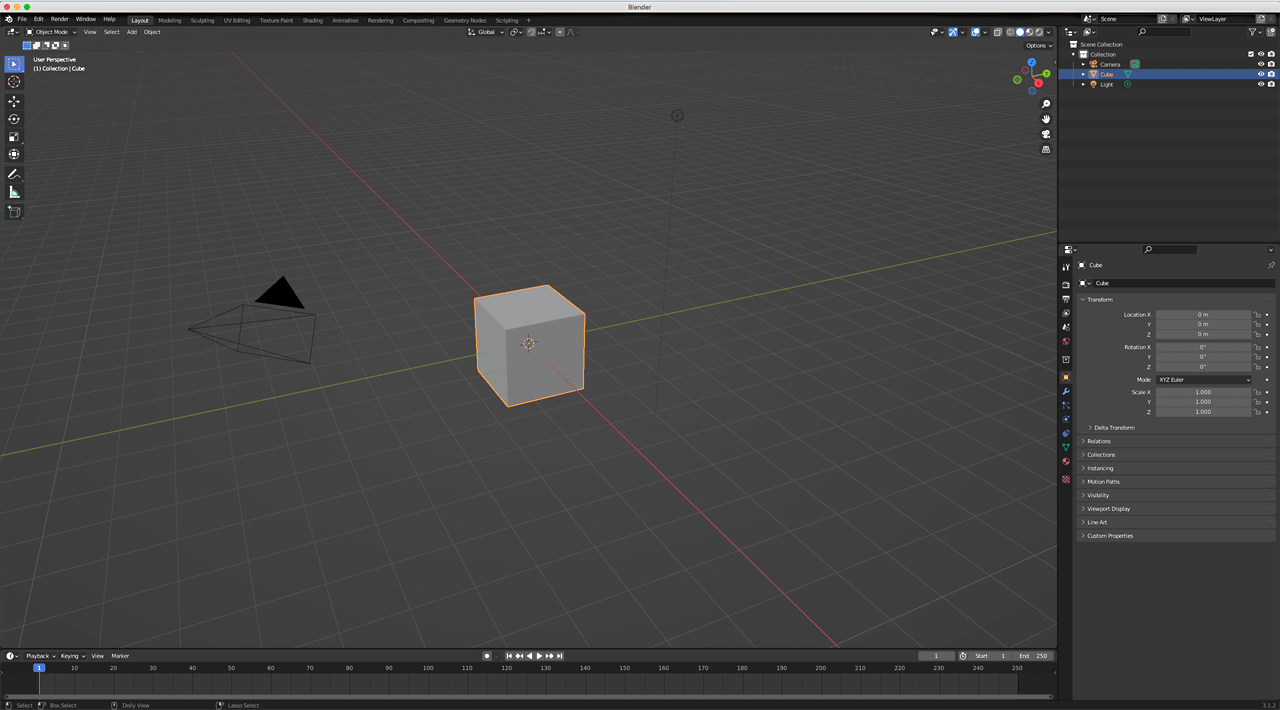Disable the Camera's viewport visibility eye icon
1280x710 pixels.
(1261, 64)
